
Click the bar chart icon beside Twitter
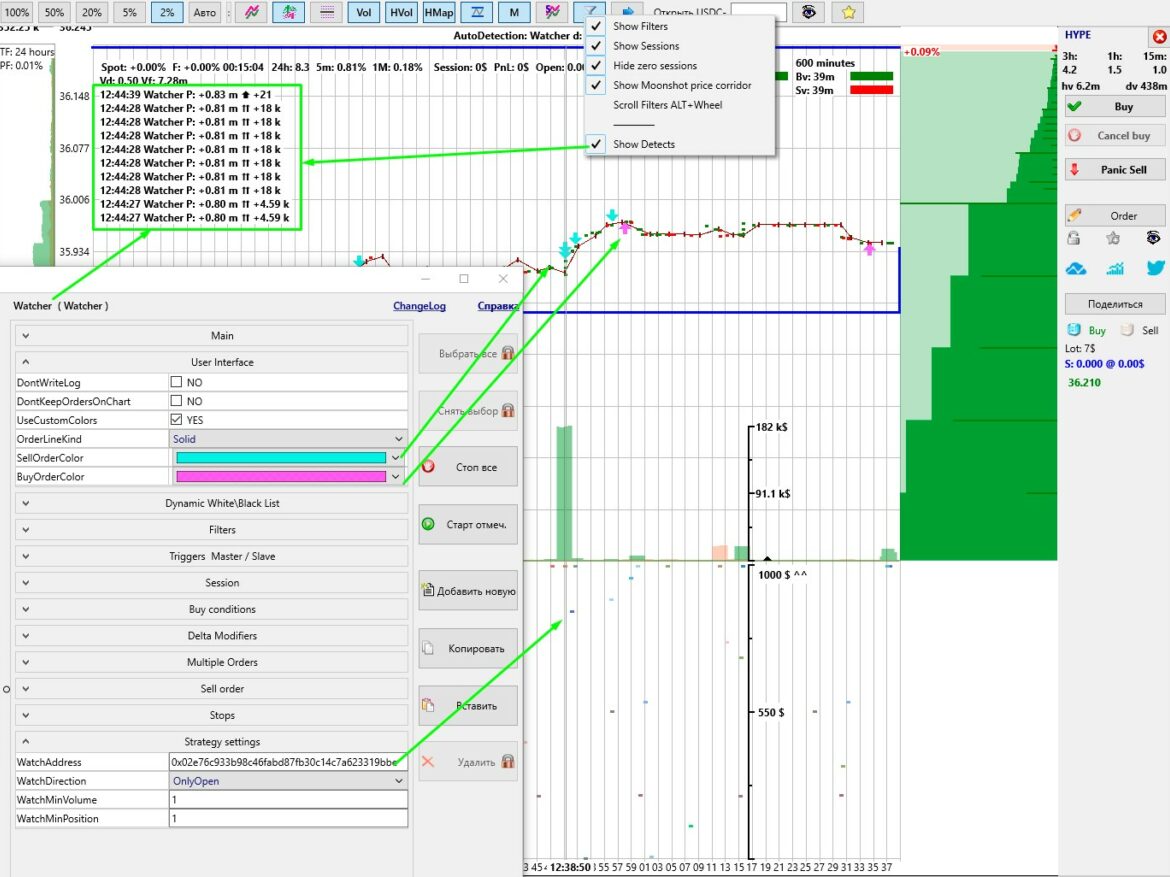(x=1114, y=268)
